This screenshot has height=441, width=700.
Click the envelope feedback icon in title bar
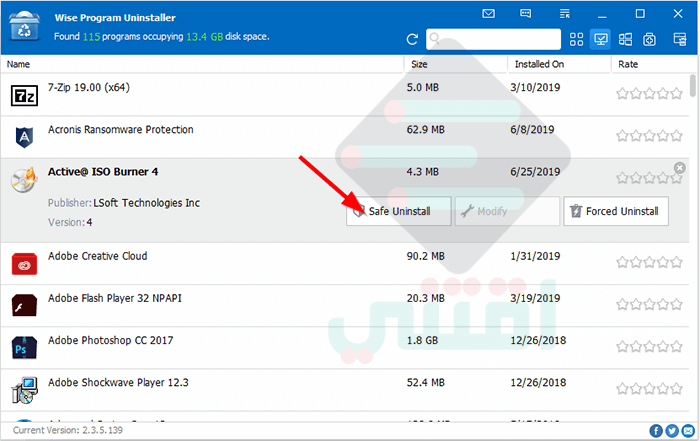coord(488,13)
